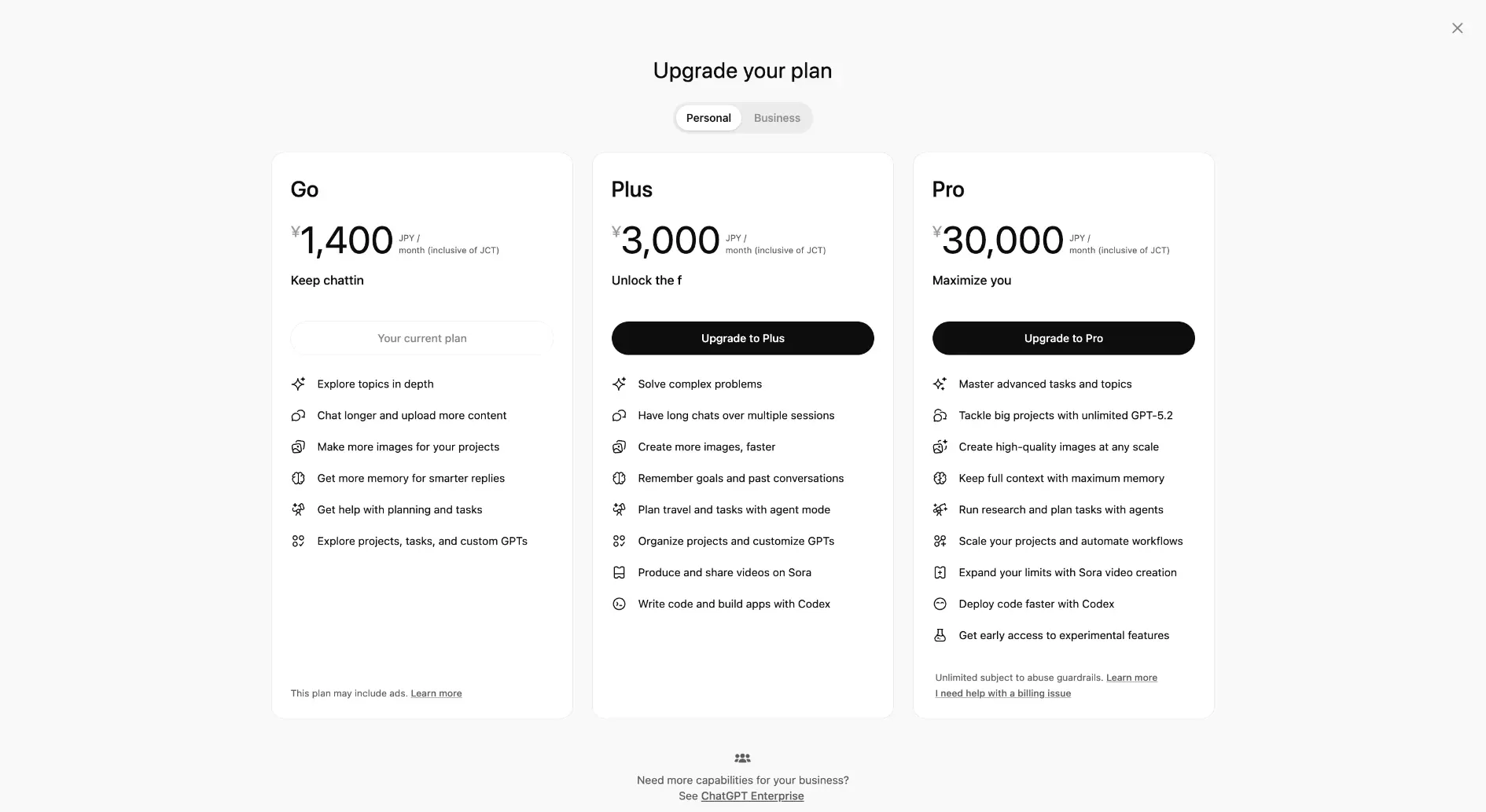Close the Upgrade your plan dialog
This screenshot has width=1486, height=812.
coord(1457,28)
